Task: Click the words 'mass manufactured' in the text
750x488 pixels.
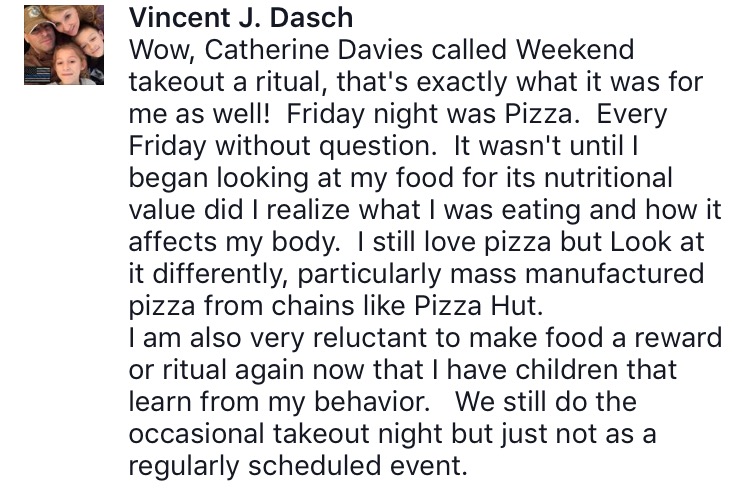Action: 577,274
